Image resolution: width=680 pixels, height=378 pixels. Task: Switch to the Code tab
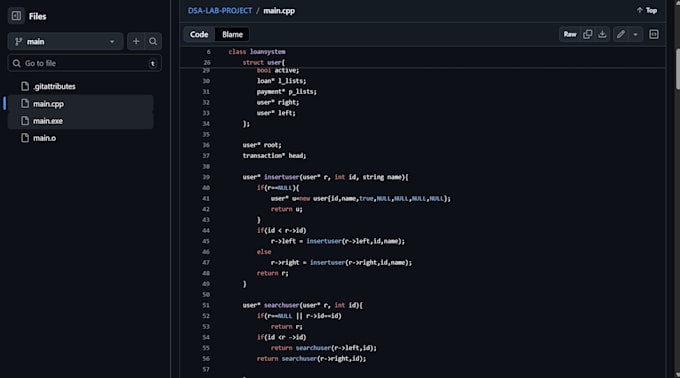point(199,34)
